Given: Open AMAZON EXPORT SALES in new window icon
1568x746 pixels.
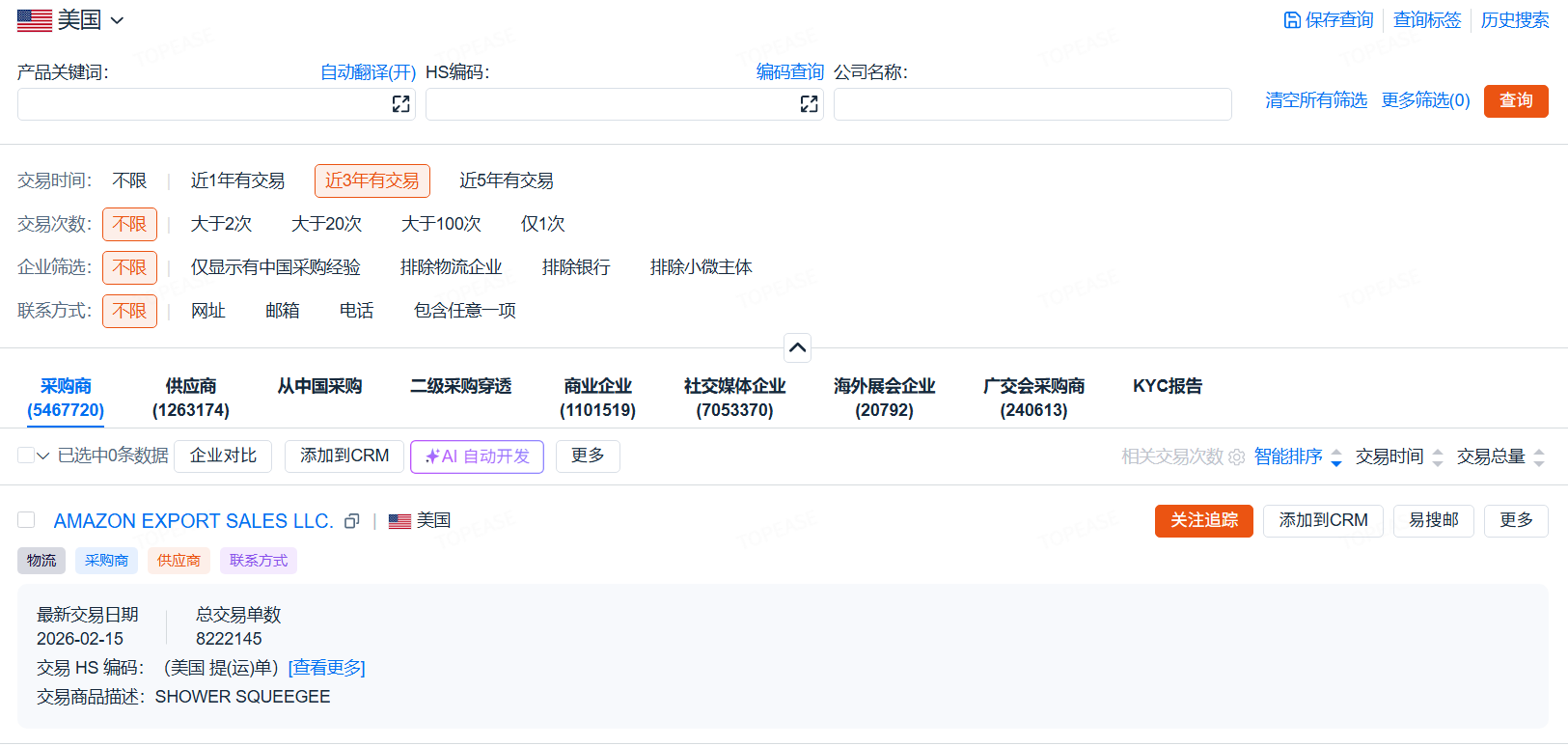Looking at the screenshot, I should (352, 521).
